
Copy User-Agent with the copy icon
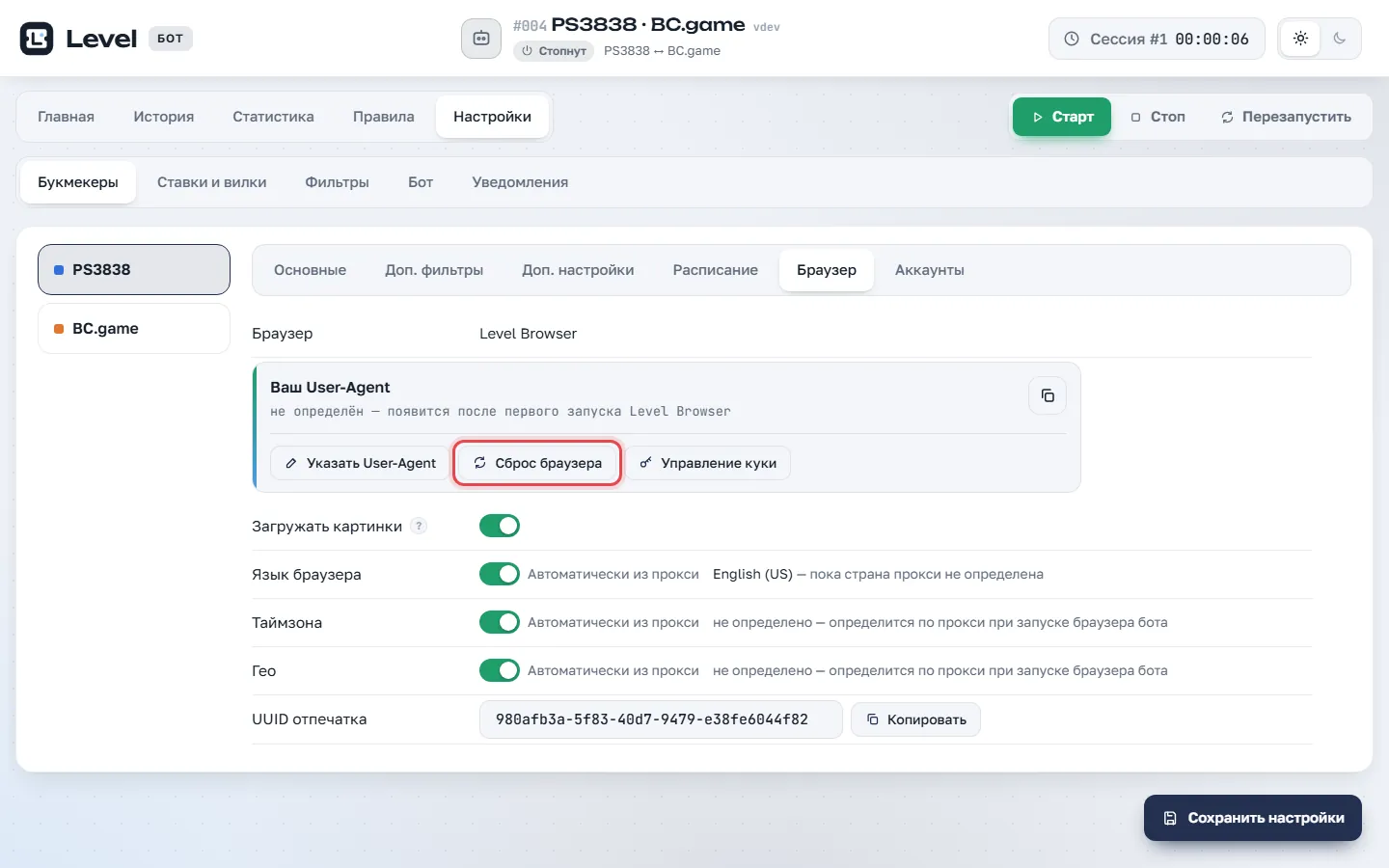(x=1048, y=395)
